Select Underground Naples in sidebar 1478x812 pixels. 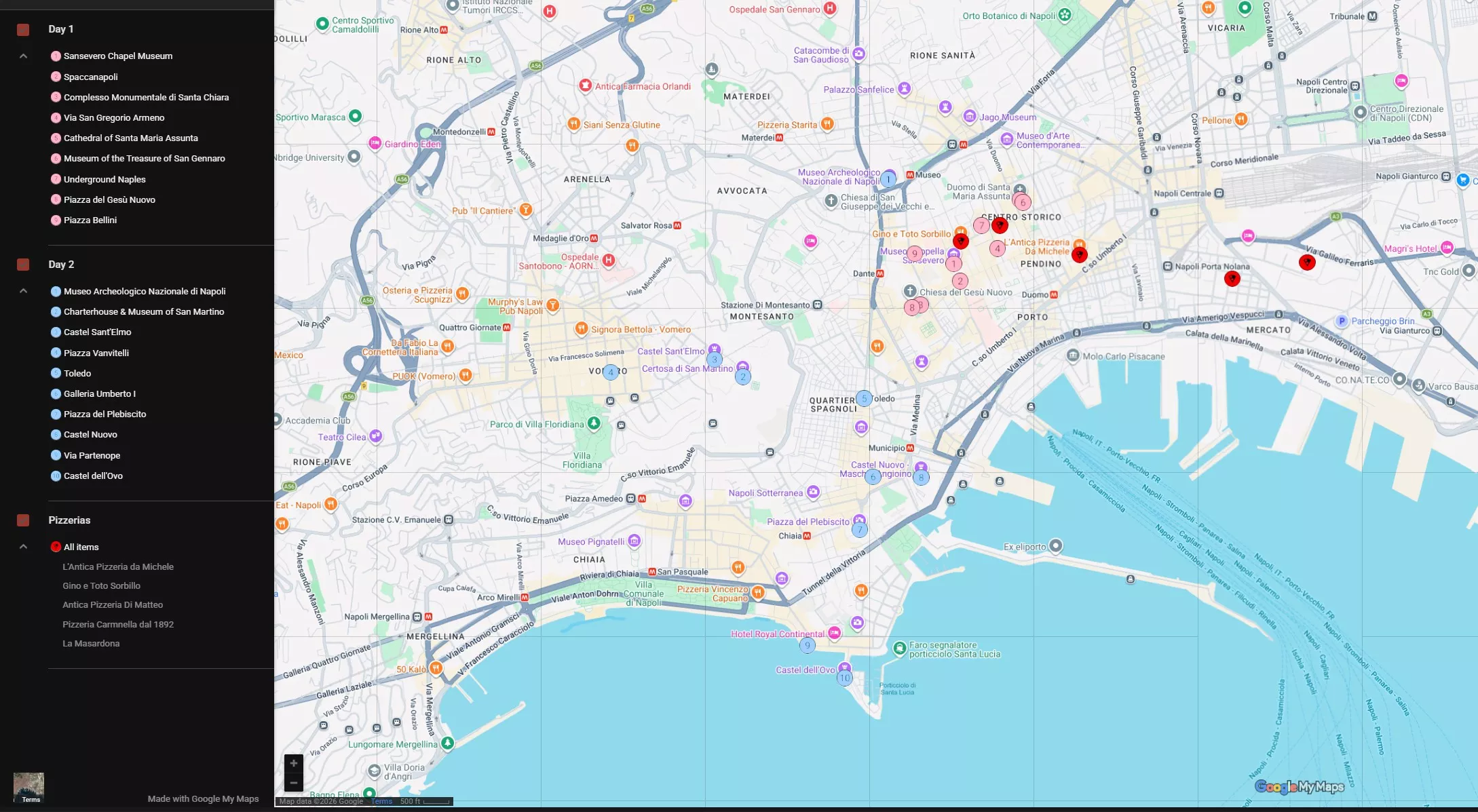pos(105,179)
